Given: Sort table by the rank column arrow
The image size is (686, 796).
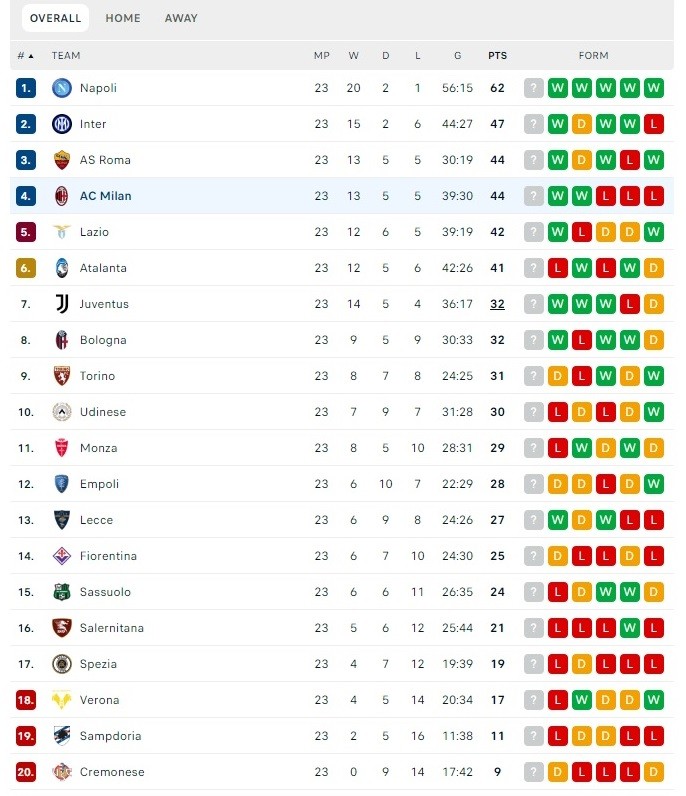Looking at the screenshot, I should [x=31, y=56].
